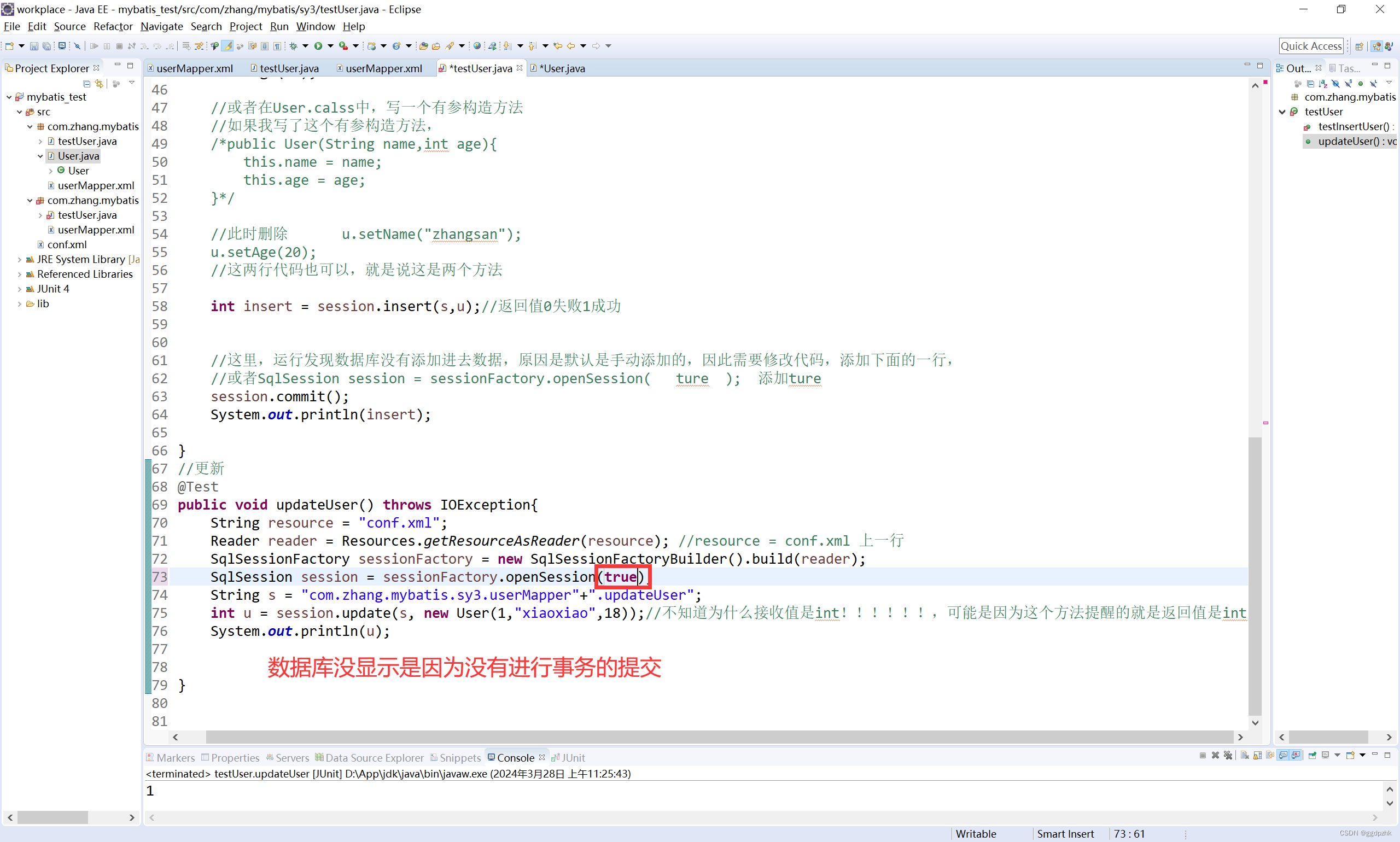Viewport: 1400px width, 842px height.
Task: Click the Quick Access search field
Action: (1311, 46)
